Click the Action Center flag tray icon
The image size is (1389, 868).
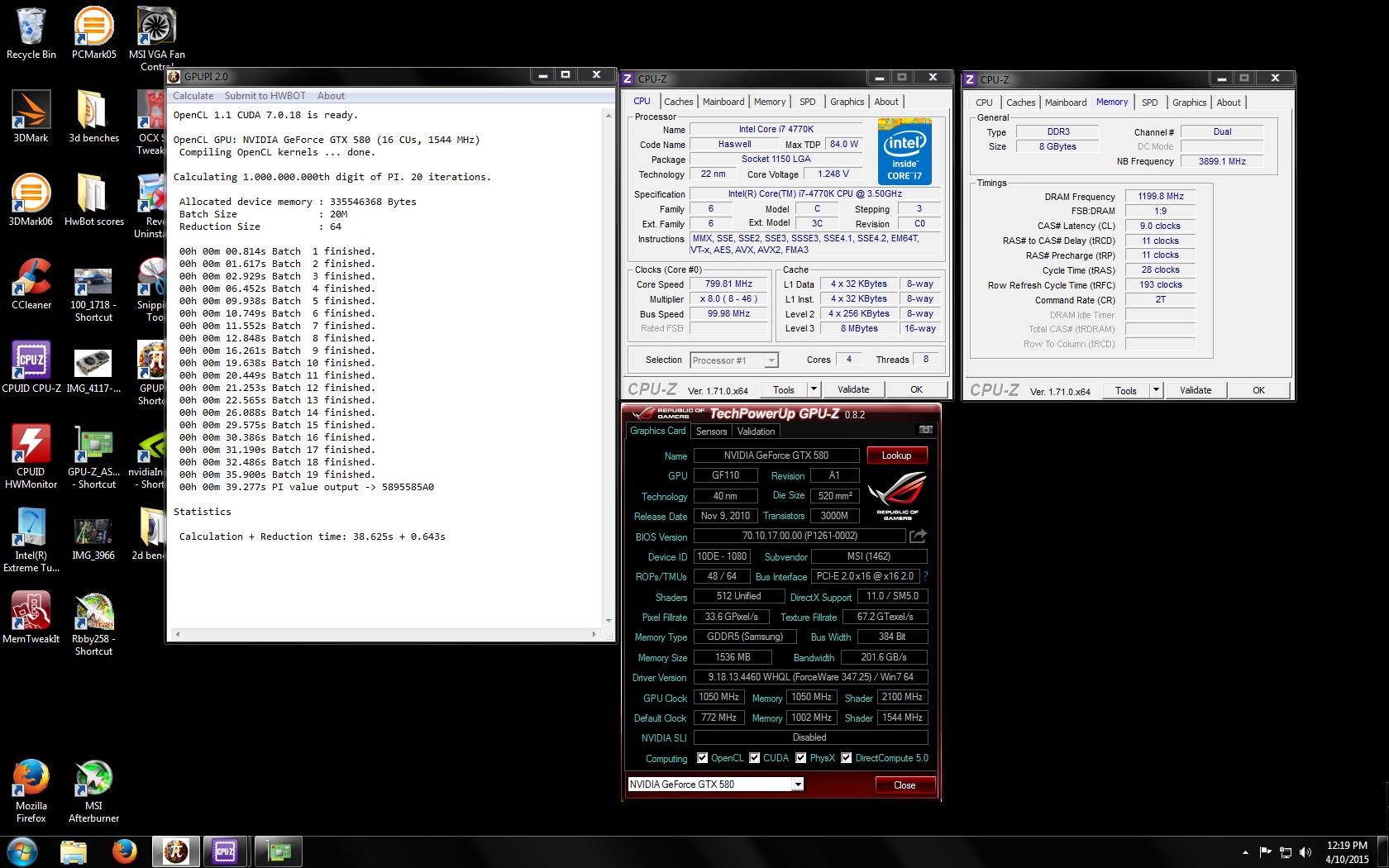[1265, 852]
